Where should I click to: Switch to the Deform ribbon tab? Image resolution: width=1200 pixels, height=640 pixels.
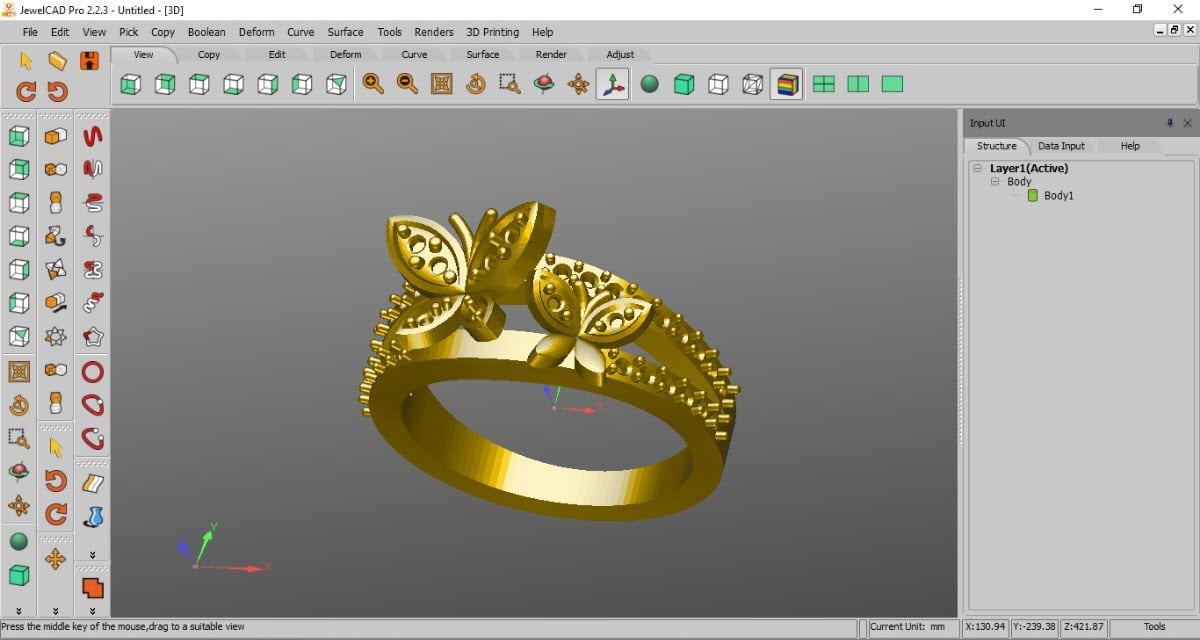tap(346, 54)
